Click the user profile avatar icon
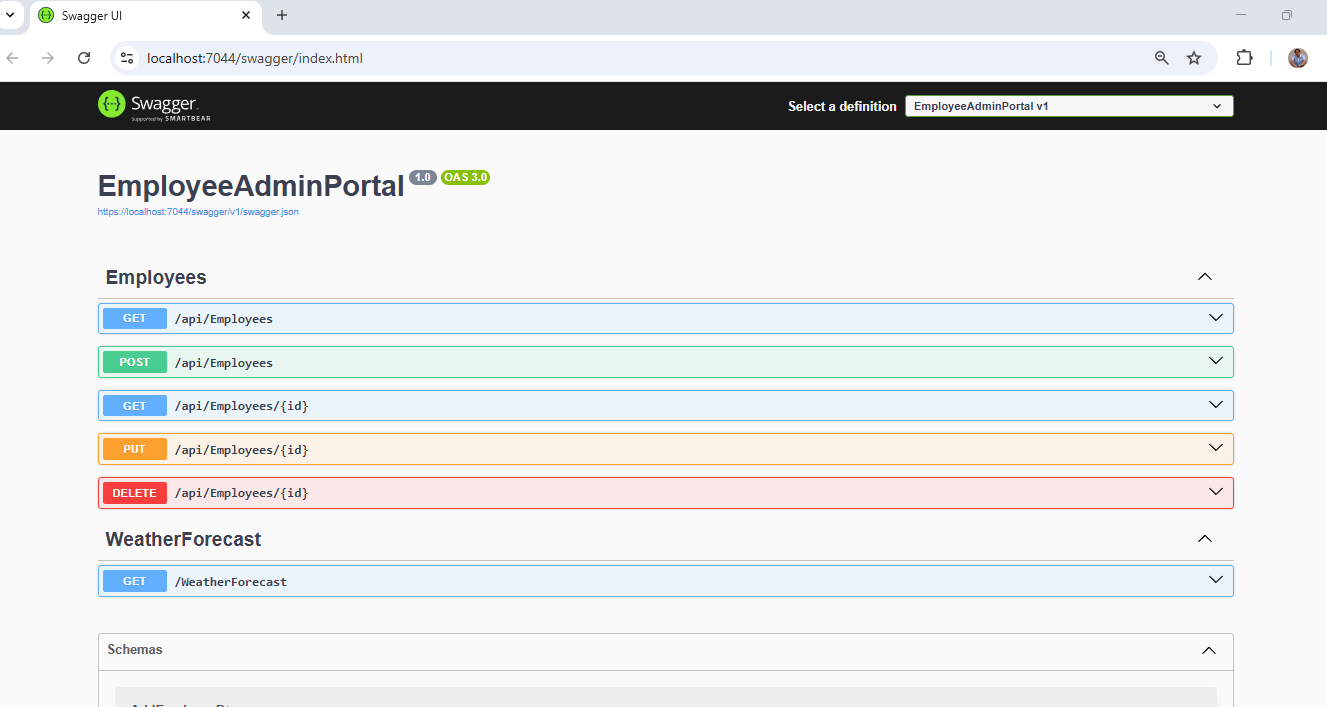 click(x=1297, y=58)
